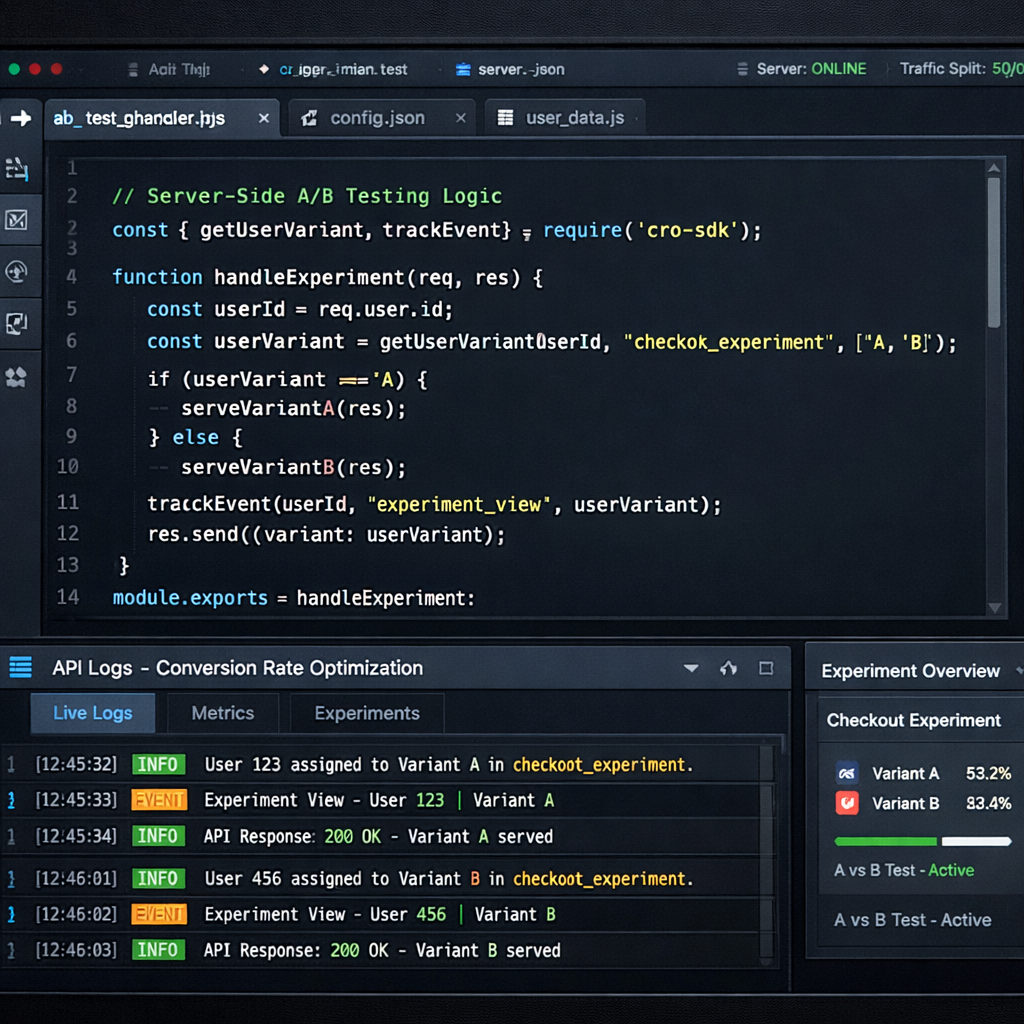Click the code editor scroll down arrow

[x=995, y=608]
